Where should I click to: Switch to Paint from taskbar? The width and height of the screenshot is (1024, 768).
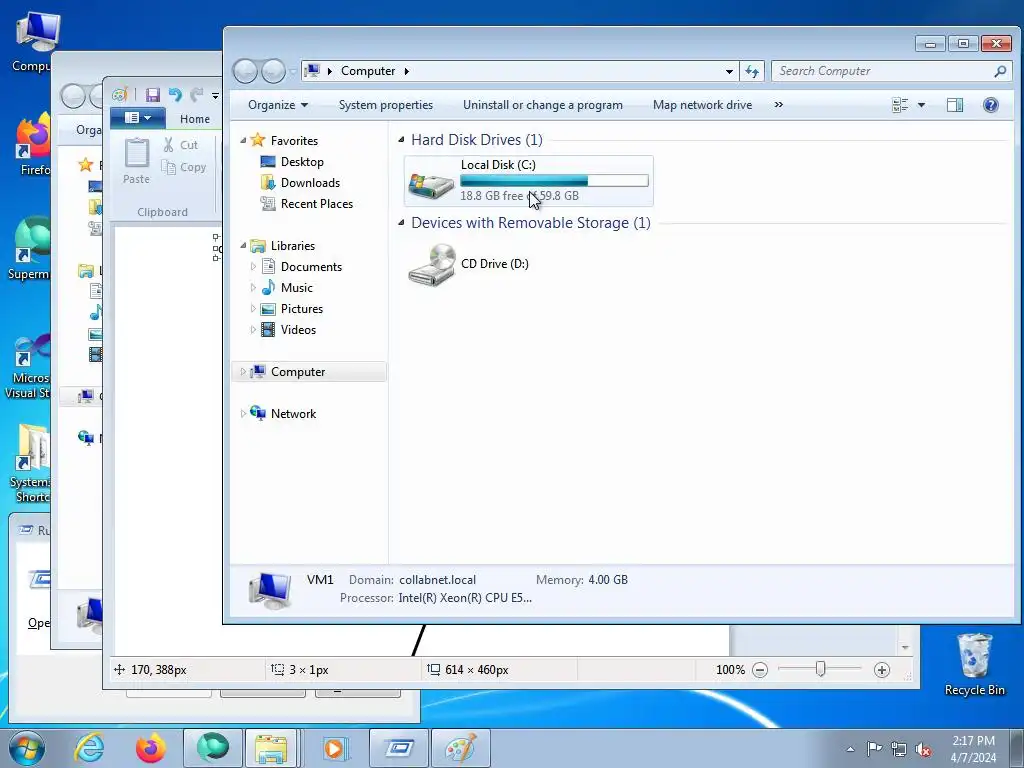pyautogui.click(x=461, y=748)
